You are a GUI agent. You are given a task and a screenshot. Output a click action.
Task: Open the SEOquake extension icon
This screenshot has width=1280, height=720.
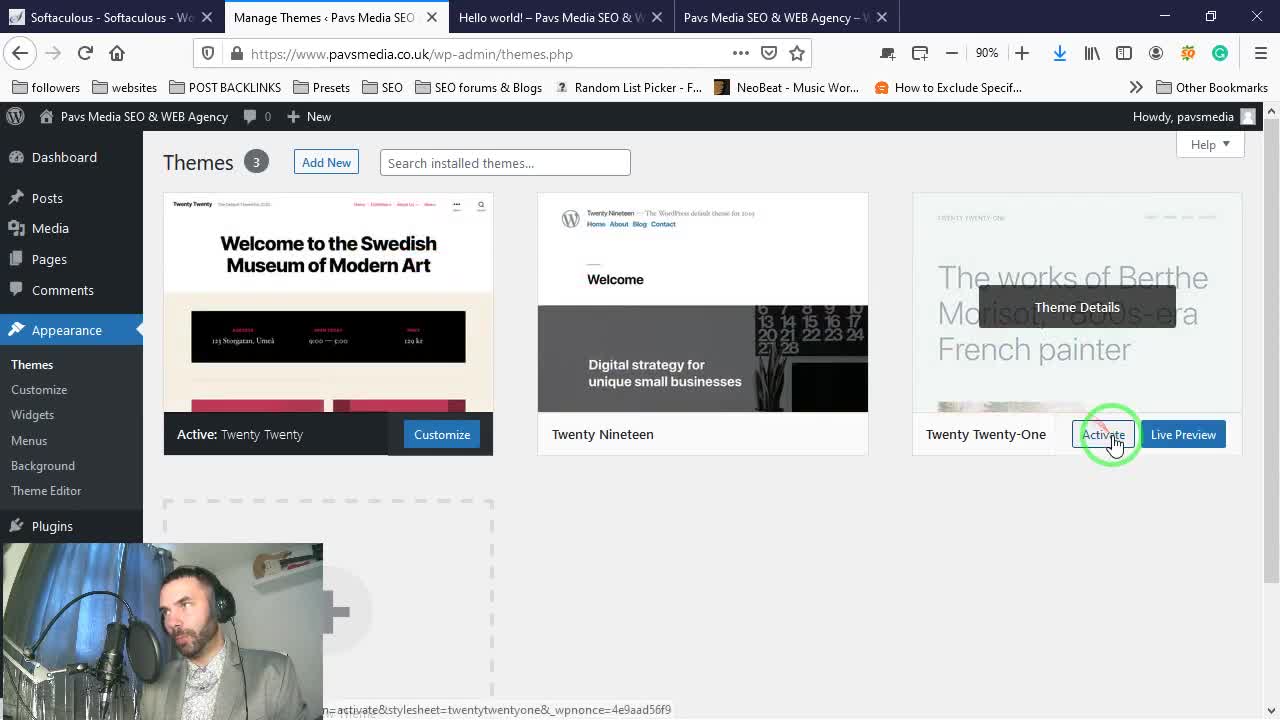(1188, 53)
